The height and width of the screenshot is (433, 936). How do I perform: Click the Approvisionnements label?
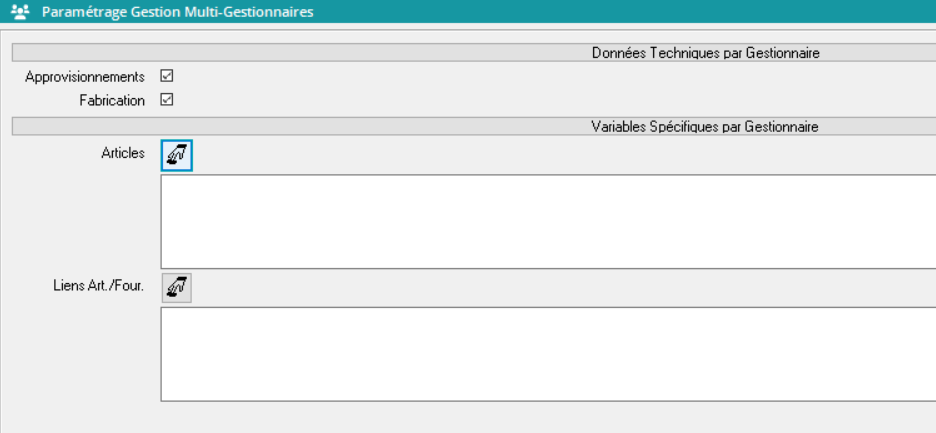pyautogui.click(x=85, y=77)
